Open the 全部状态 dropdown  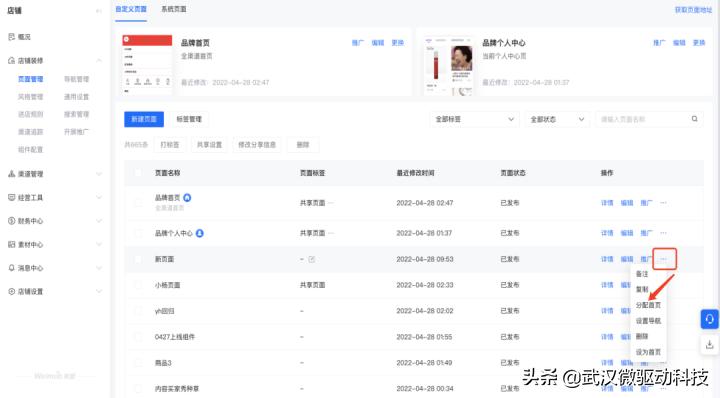(x=557, y=119)
